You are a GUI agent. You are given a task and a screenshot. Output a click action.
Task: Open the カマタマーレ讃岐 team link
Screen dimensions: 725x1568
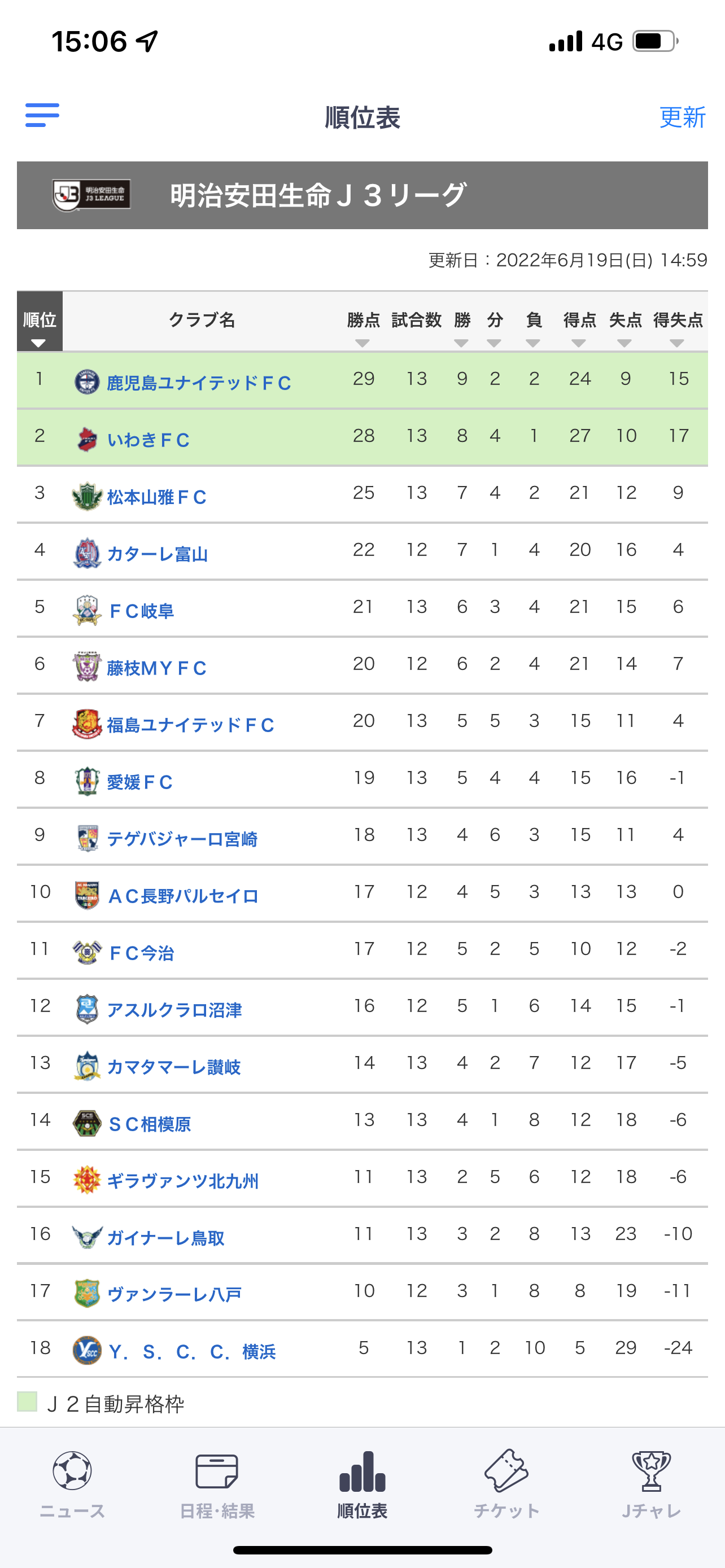pyautogui.click(x=174, y=1066)
